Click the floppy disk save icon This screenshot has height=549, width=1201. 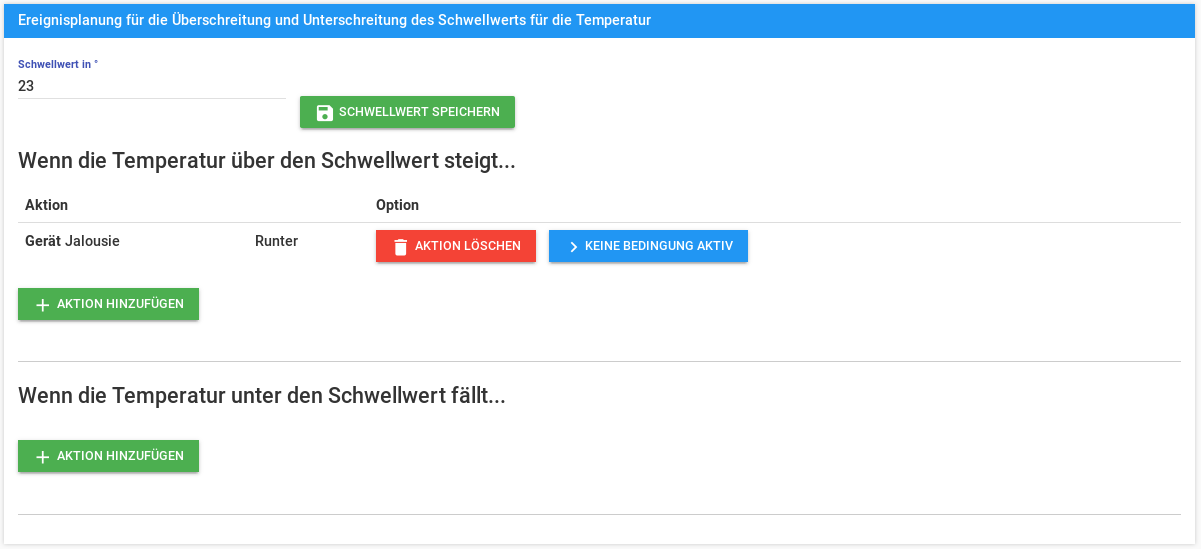click(324, 112)
